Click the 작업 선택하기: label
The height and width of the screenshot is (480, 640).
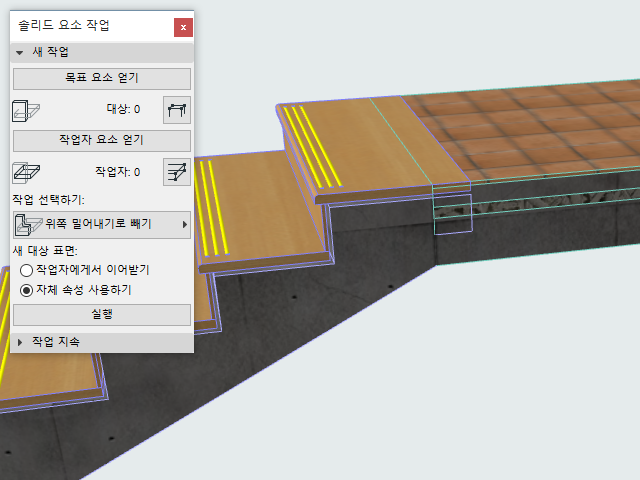click(49, 200)
